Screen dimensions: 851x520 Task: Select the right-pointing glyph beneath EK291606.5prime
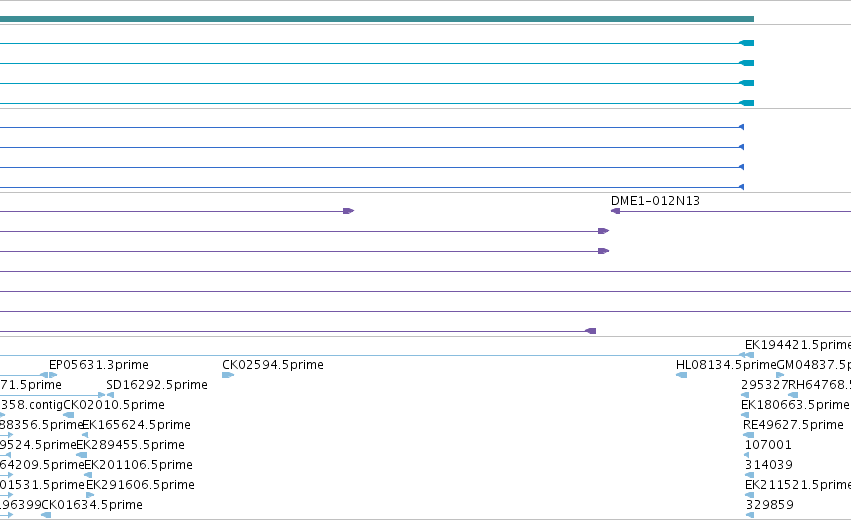click(x=90, y=495)
